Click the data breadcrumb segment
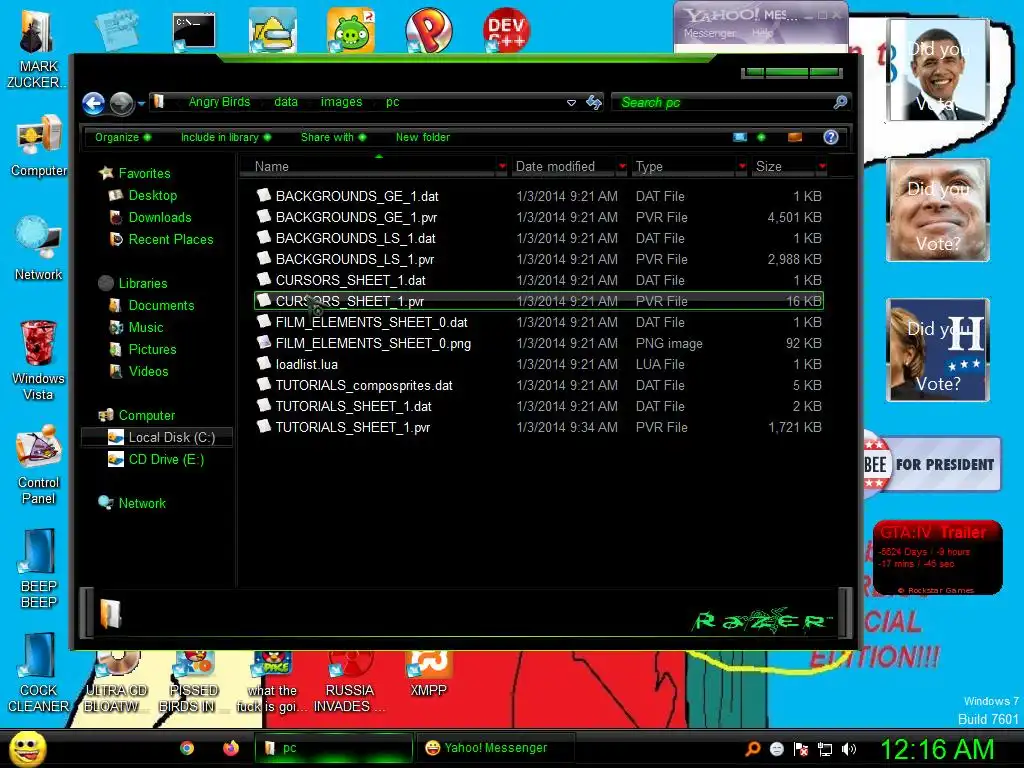The image size is (1024, 768). pos(286,102)
